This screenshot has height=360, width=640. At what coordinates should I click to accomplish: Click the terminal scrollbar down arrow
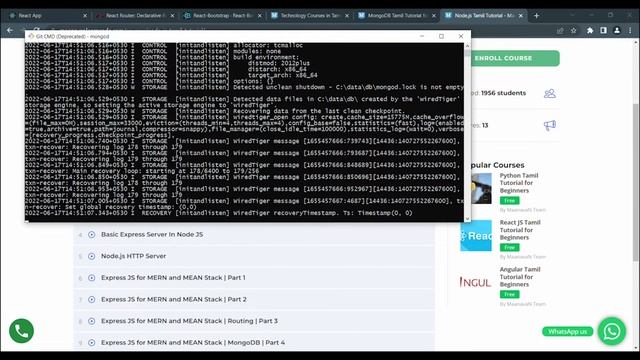467,218
